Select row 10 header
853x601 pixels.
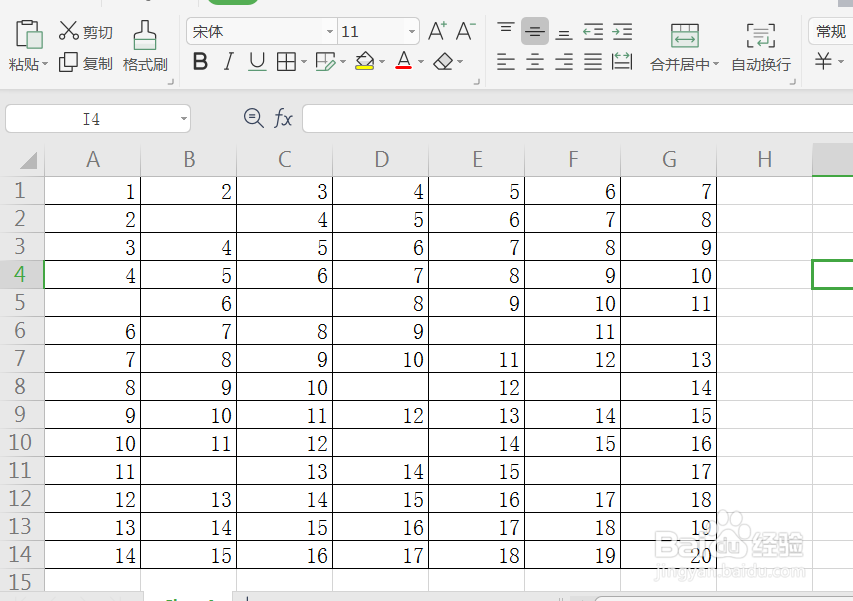coord(21,442)
